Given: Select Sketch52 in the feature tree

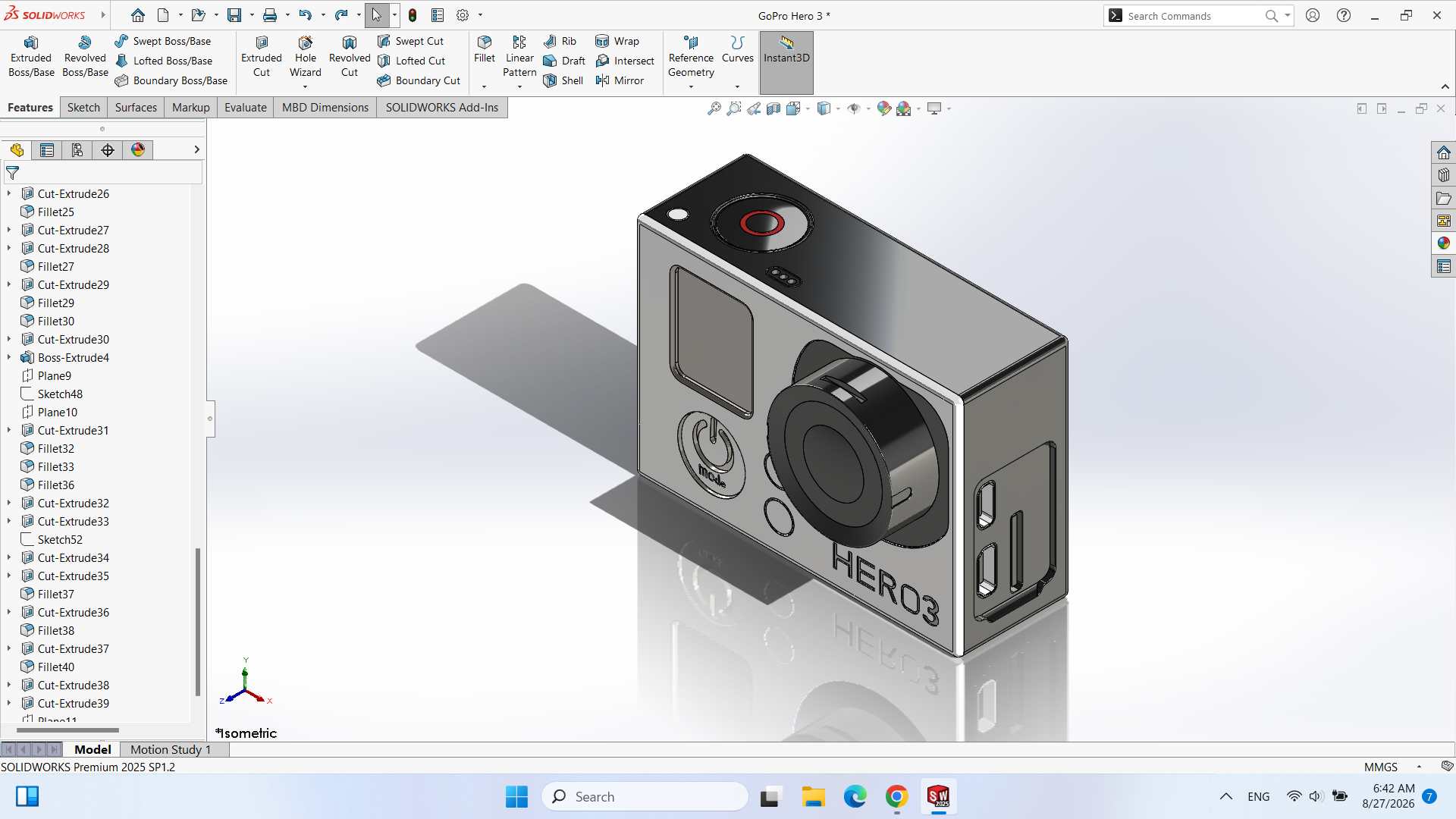Looking at the screenshot, I should [60, 539].
